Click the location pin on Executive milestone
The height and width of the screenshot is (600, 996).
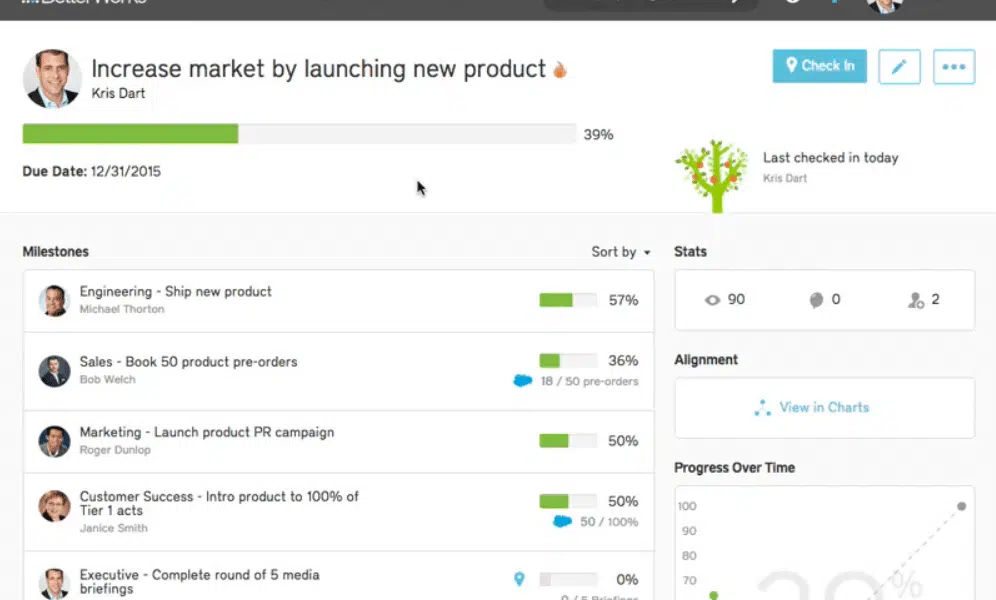pos(519,579)
